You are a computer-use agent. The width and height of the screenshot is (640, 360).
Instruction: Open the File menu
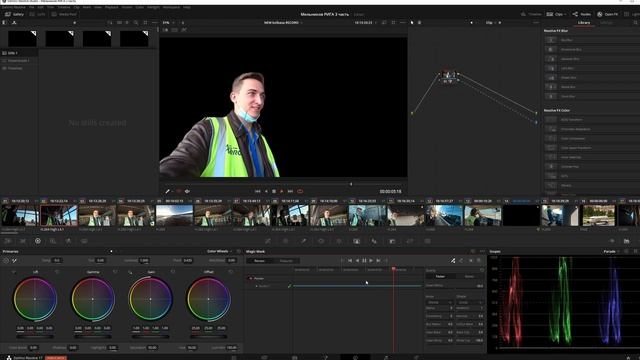(x=31, y=7)
